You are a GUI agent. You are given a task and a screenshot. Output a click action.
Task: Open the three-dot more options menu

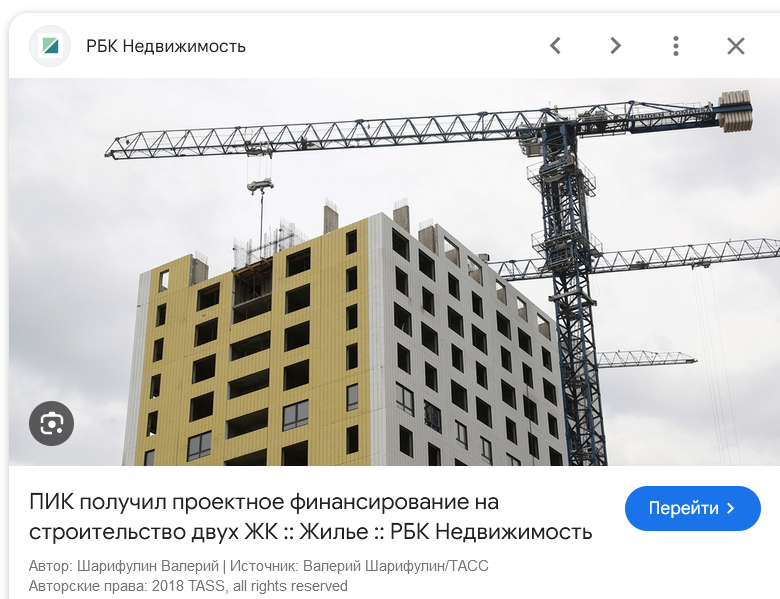point(676,46)
